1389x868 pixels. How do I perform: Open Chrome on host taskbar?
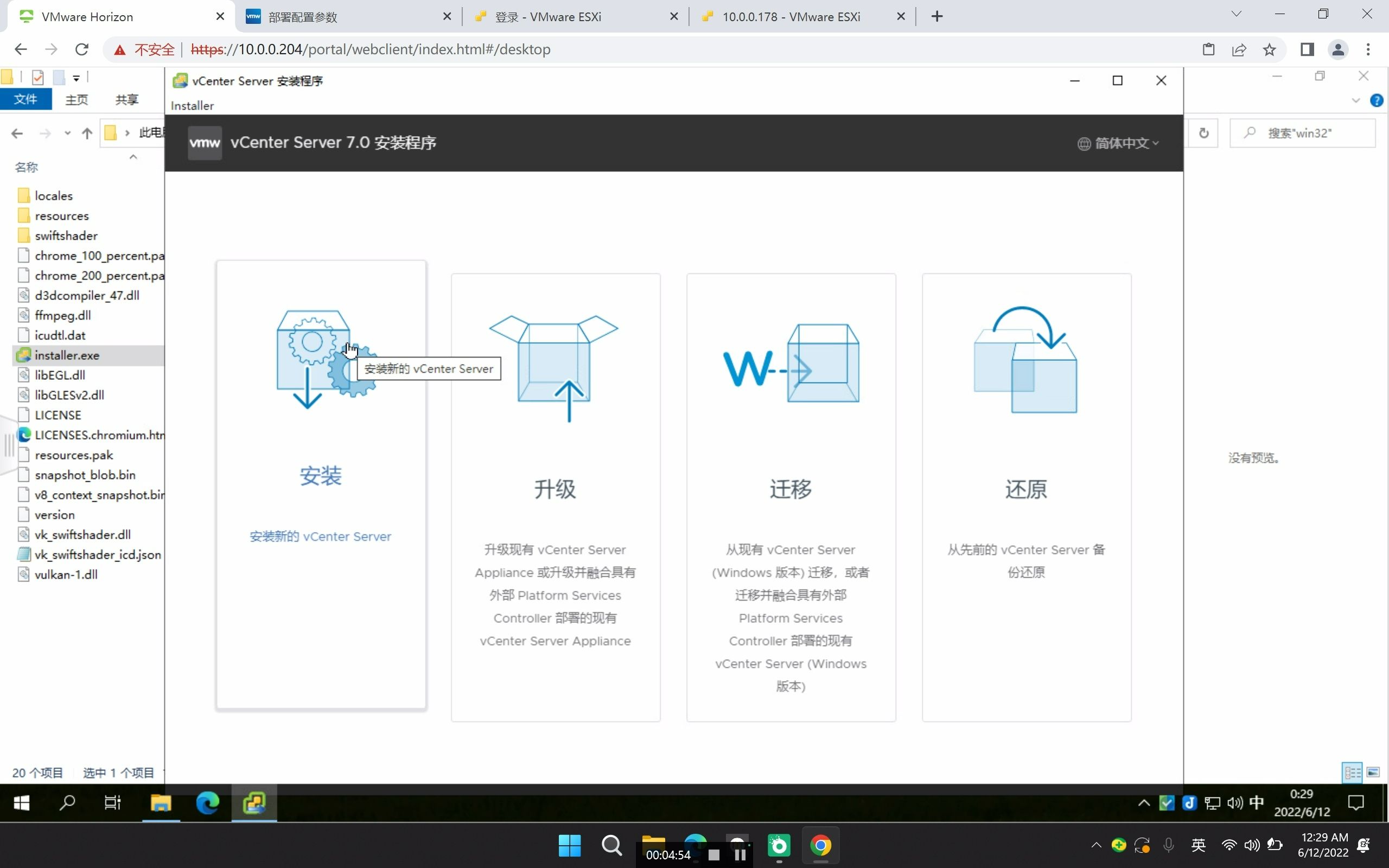pos(821,845)
